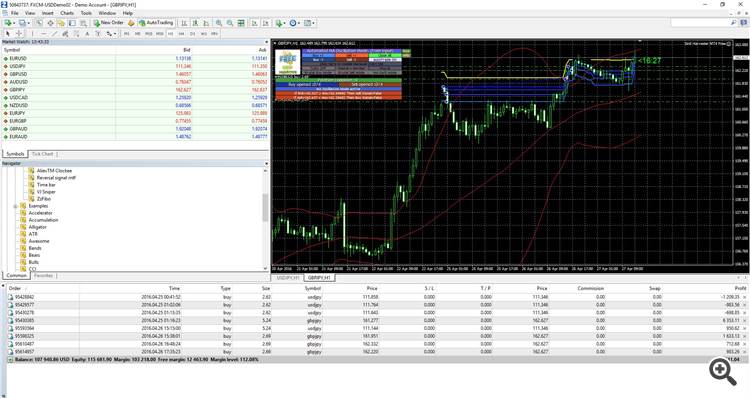Select the ZzFibo indicator in Navigator

44,199
